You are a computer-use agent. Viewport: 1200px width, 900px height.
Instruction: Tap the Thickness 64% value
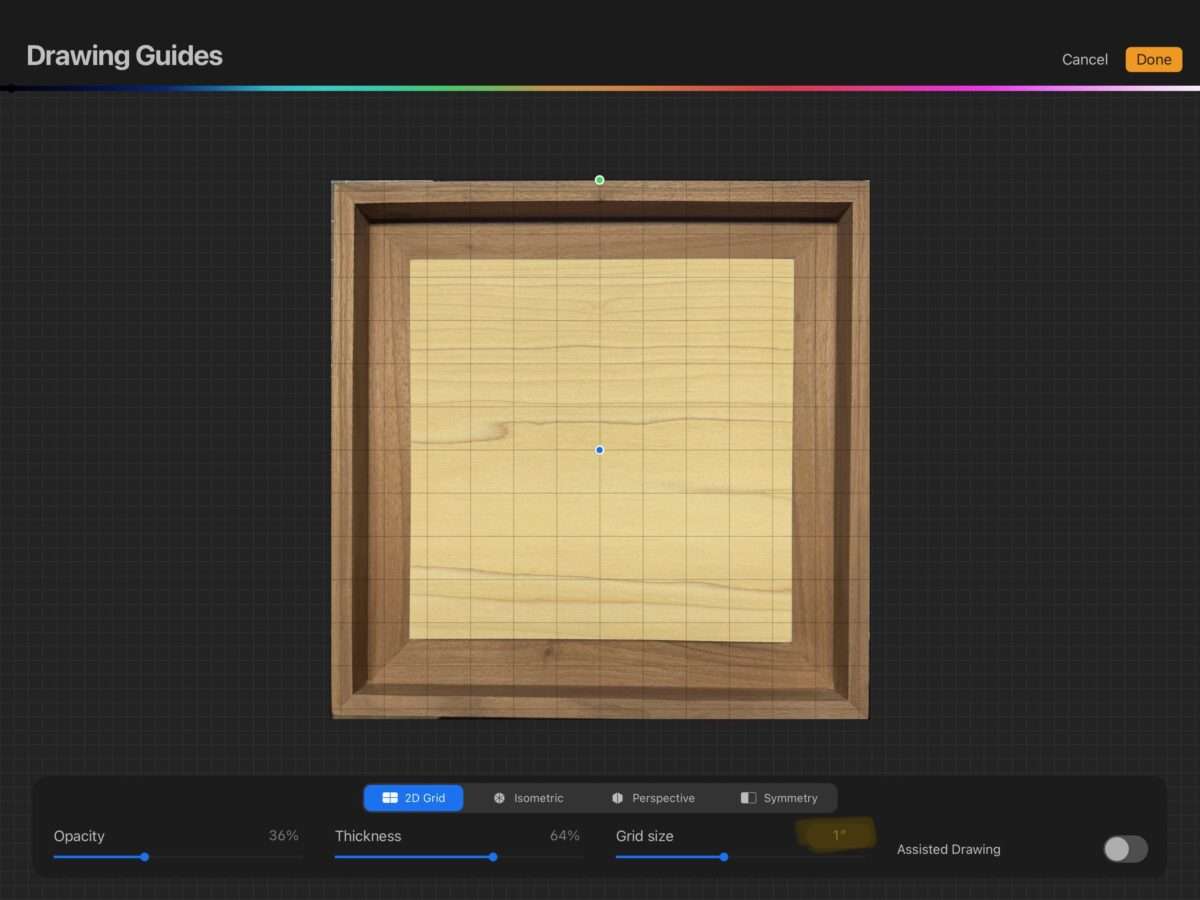tap(564, 836)
